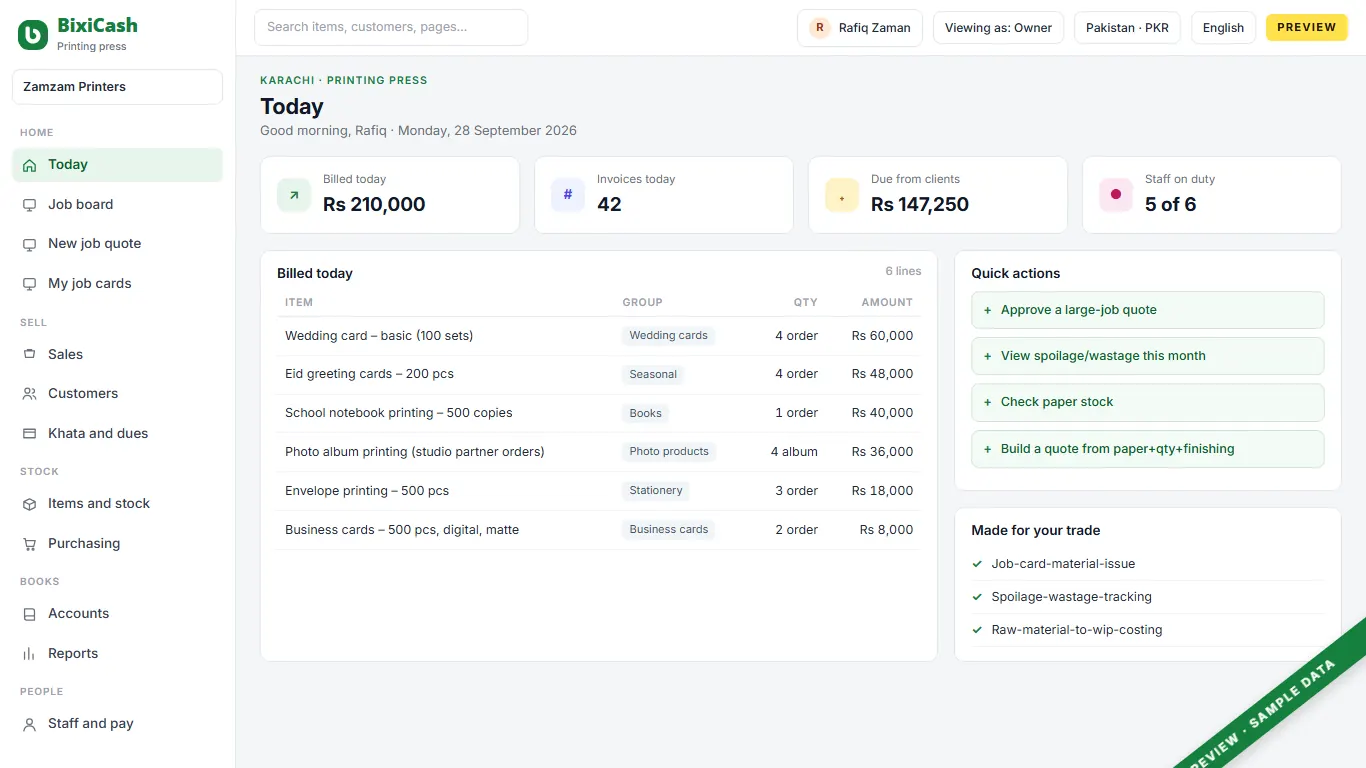Click the Billed today arrow icon
This screenshot has width=1366, height=768.
[x=294, y=195]
